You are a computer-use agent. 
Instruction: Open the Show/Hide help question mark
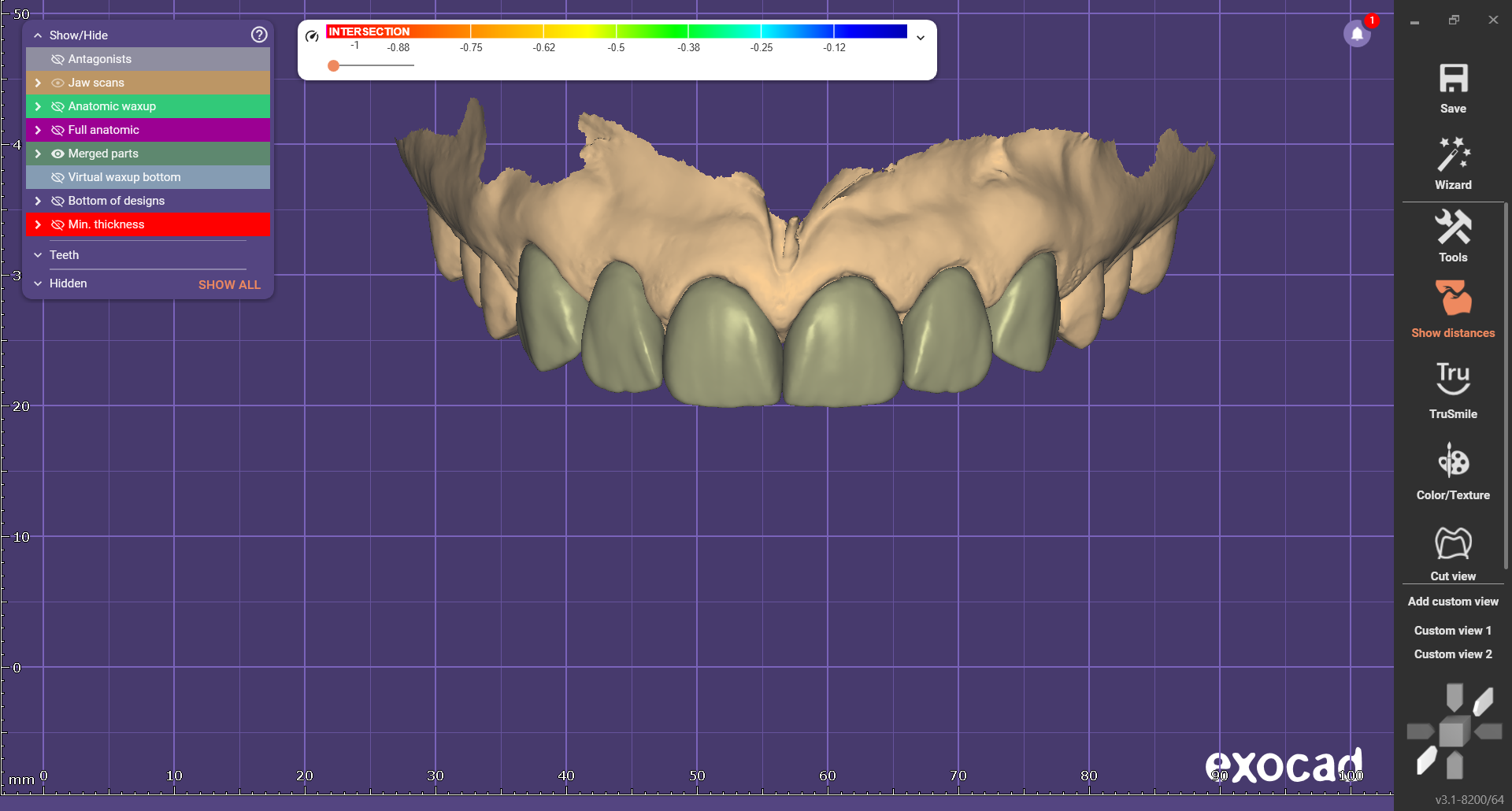[259, 35]
